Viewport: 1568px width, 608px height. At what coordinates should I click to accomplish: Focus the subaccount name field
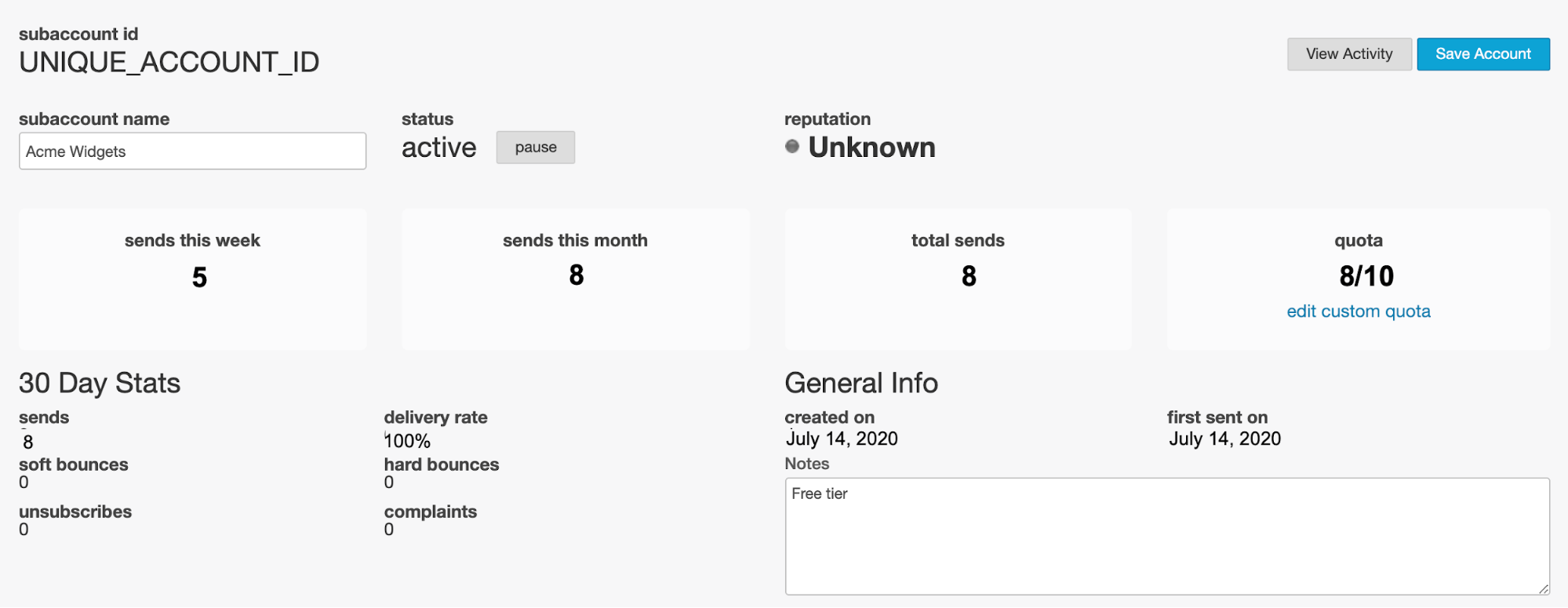192,151
